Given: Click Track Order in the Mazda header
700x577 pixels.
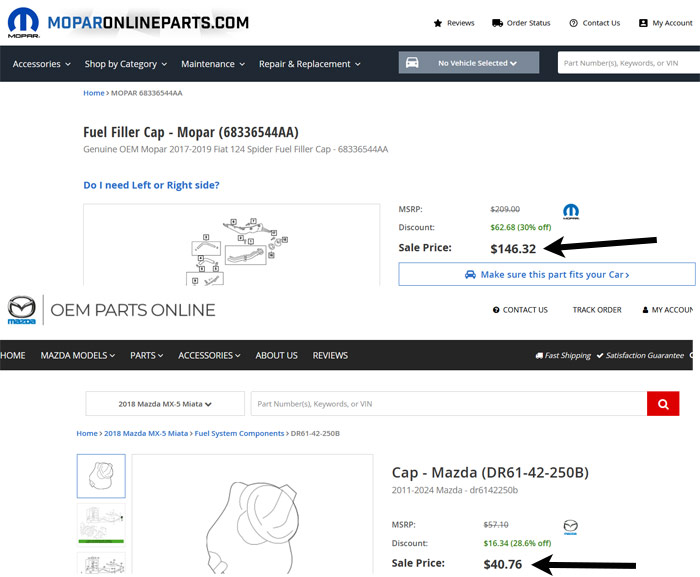Looking at the screenshot, I should pyautogui.click(x=597, y=310).
